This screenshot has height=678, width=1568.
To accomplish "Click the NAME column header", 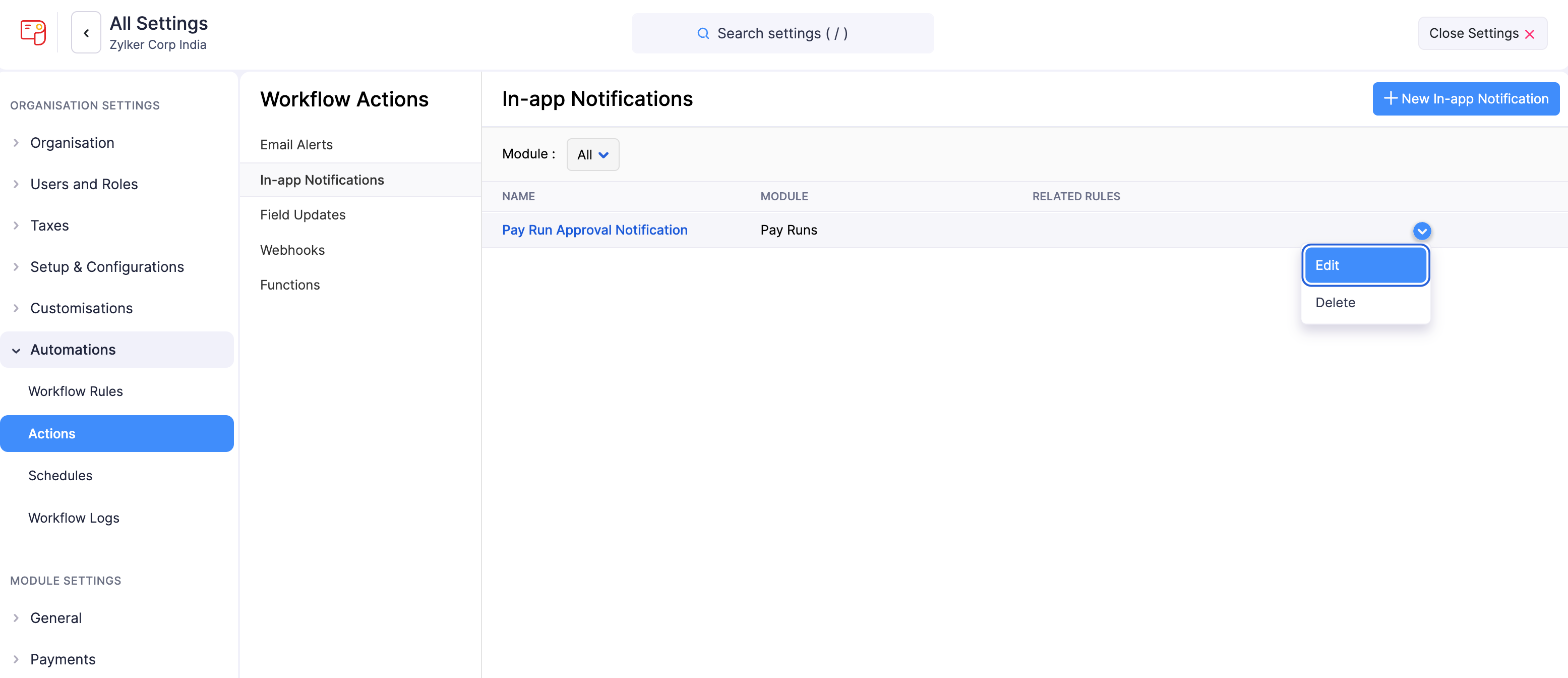I will pos(518,196).
